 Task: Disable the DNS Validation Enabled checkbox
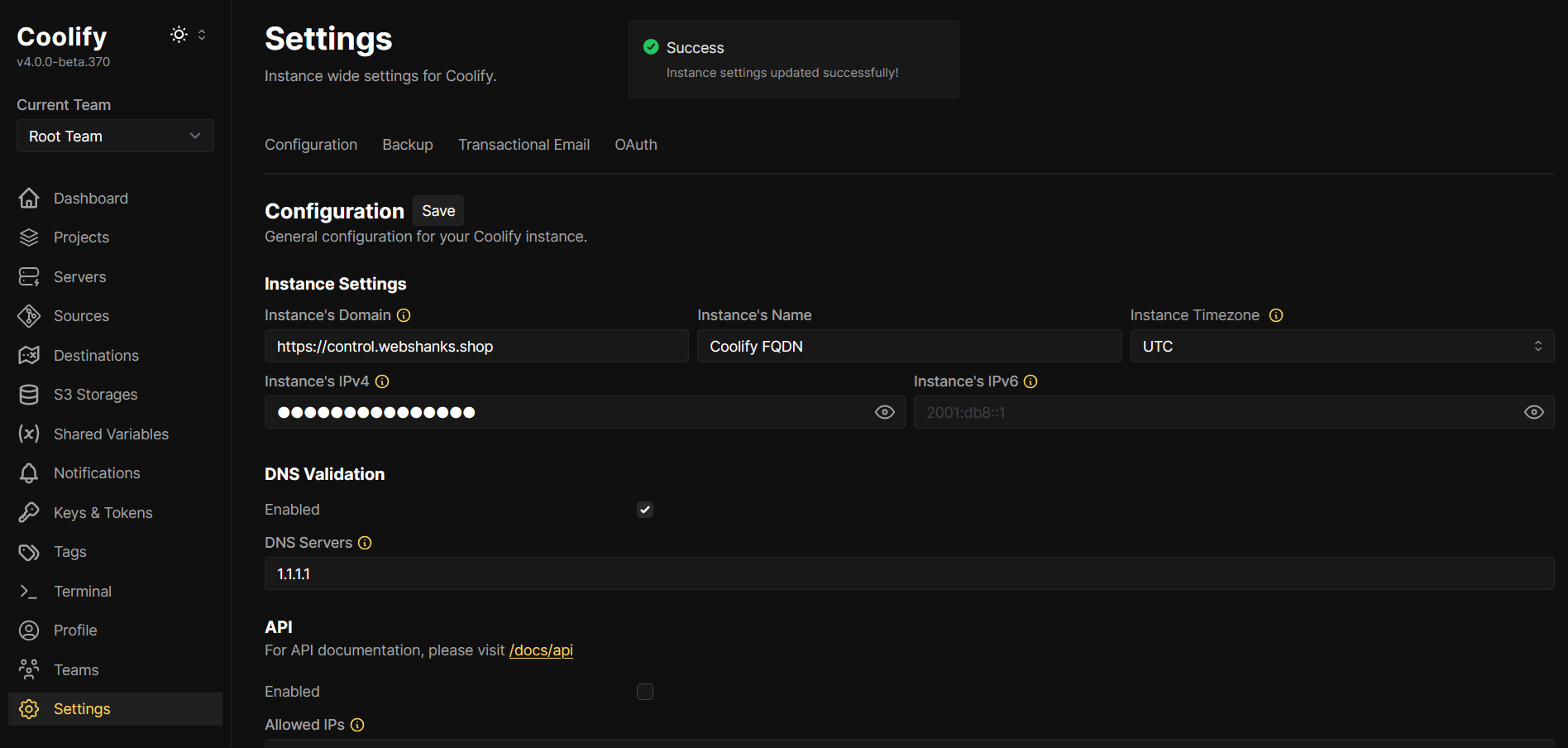click(x=645, y=510)
